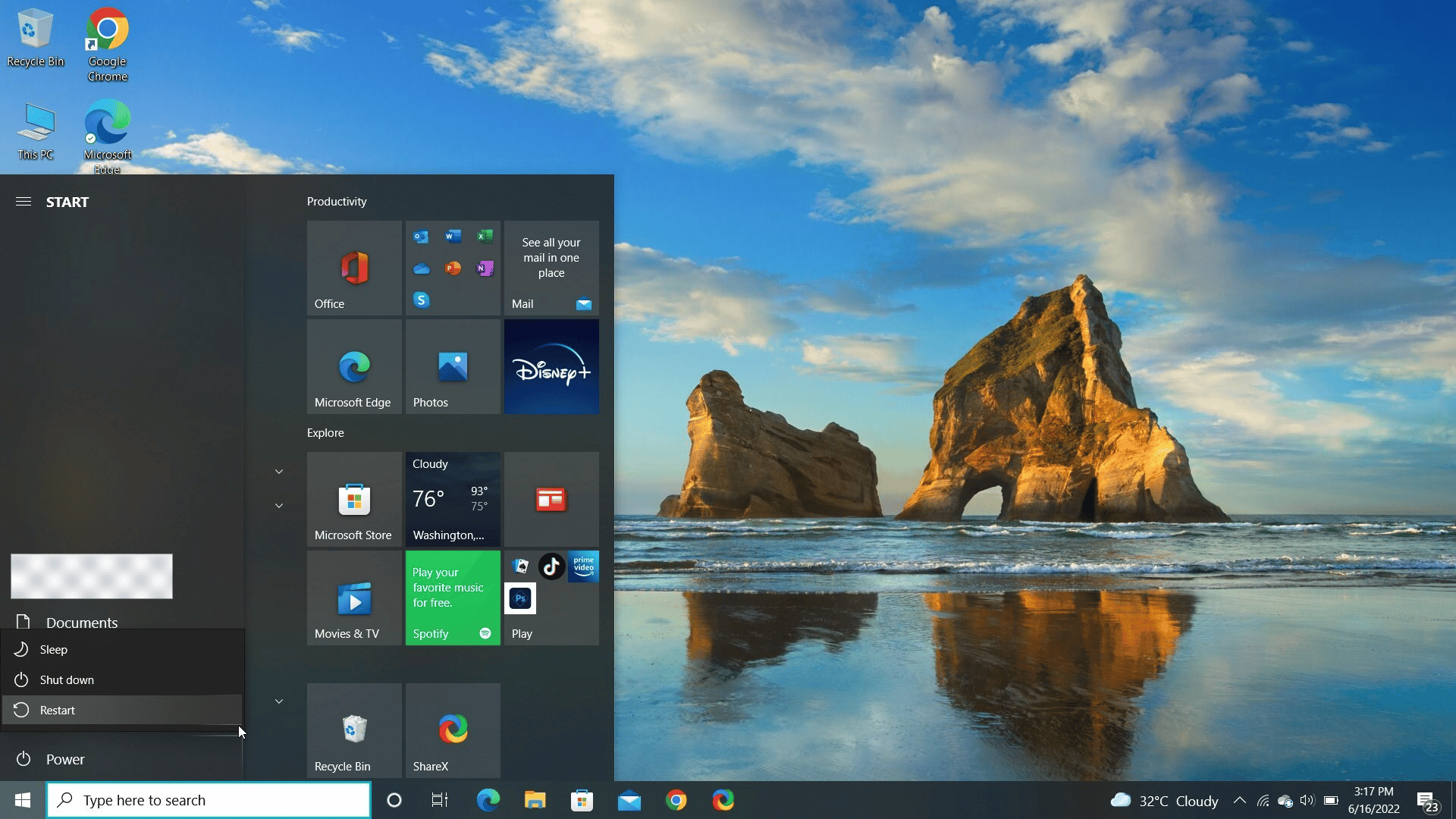Click the Play group tile

(x=551, y=597)
